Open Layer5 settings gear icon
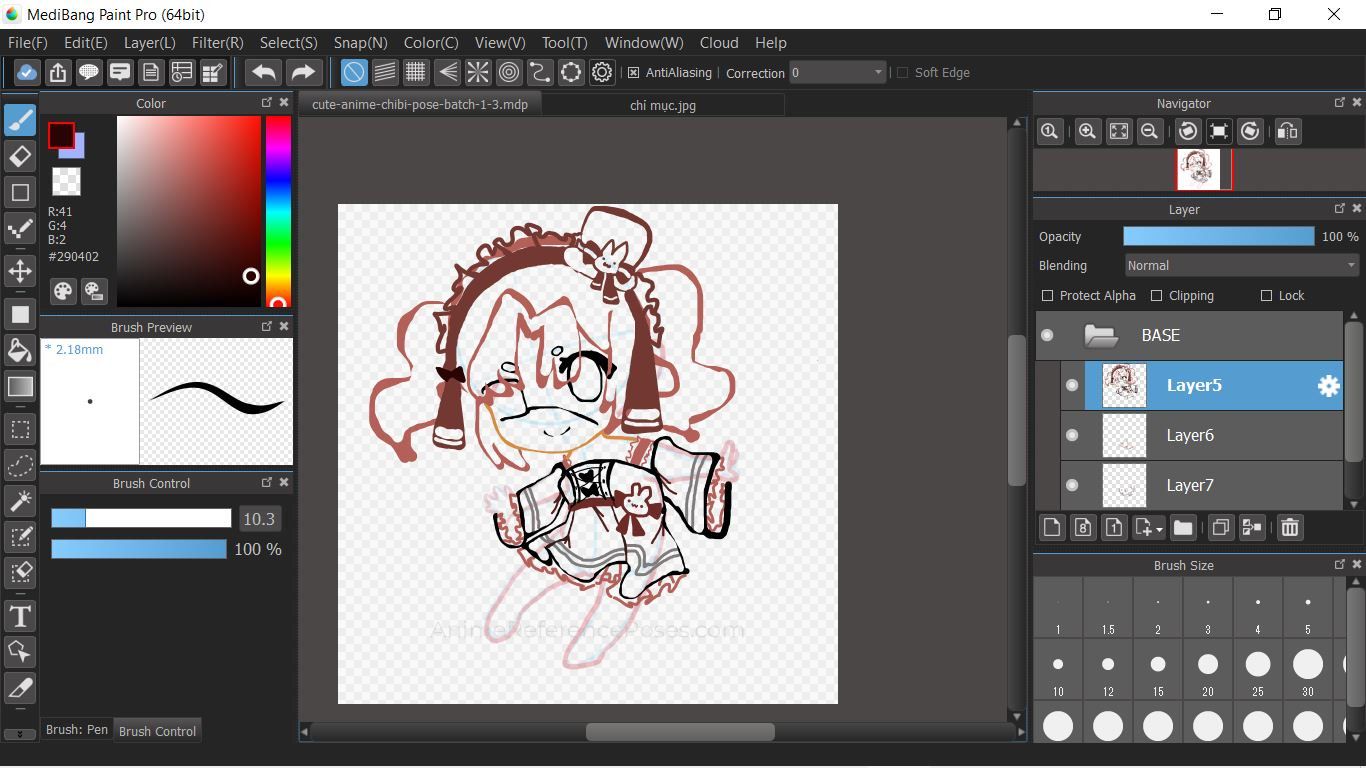The width and height of the screenshot is (1366, 768). click(x=1328, y=386)
